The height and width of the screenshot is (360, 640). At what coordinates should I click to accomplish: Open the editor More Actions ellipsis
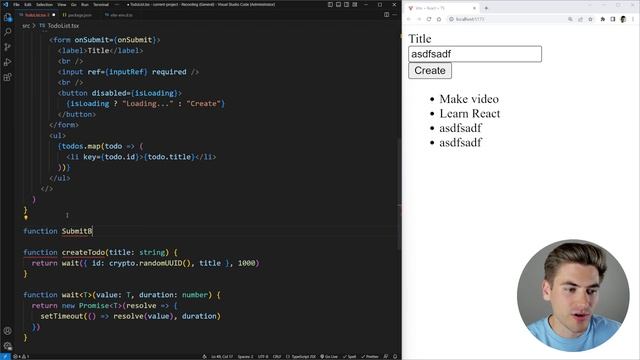tap(395, 15)
